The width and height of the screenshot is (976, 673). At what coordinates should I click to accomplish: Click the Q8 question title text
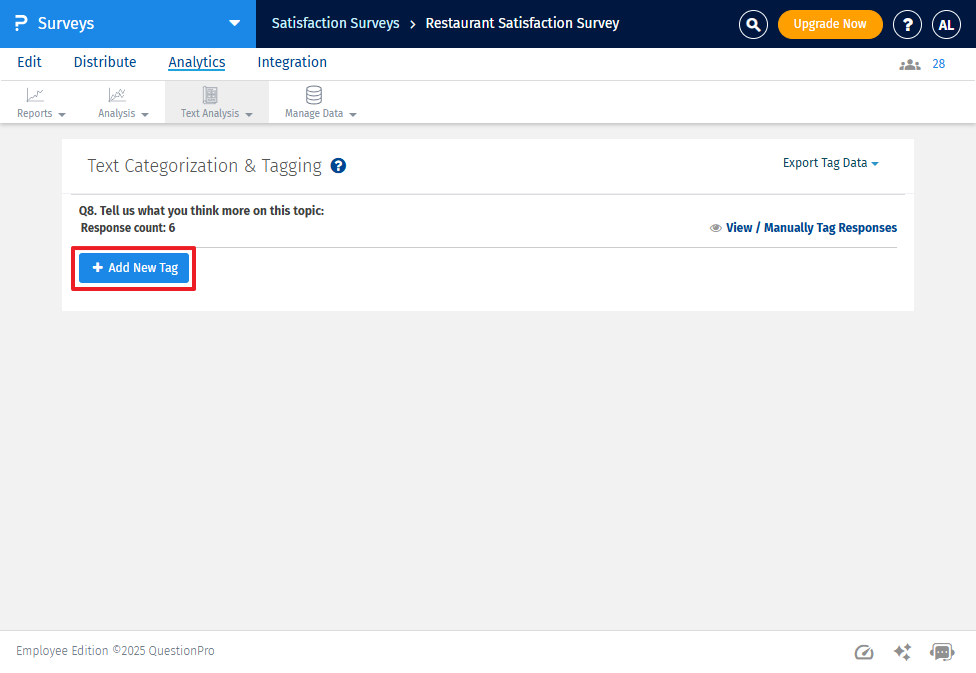[x=201, y=210]
